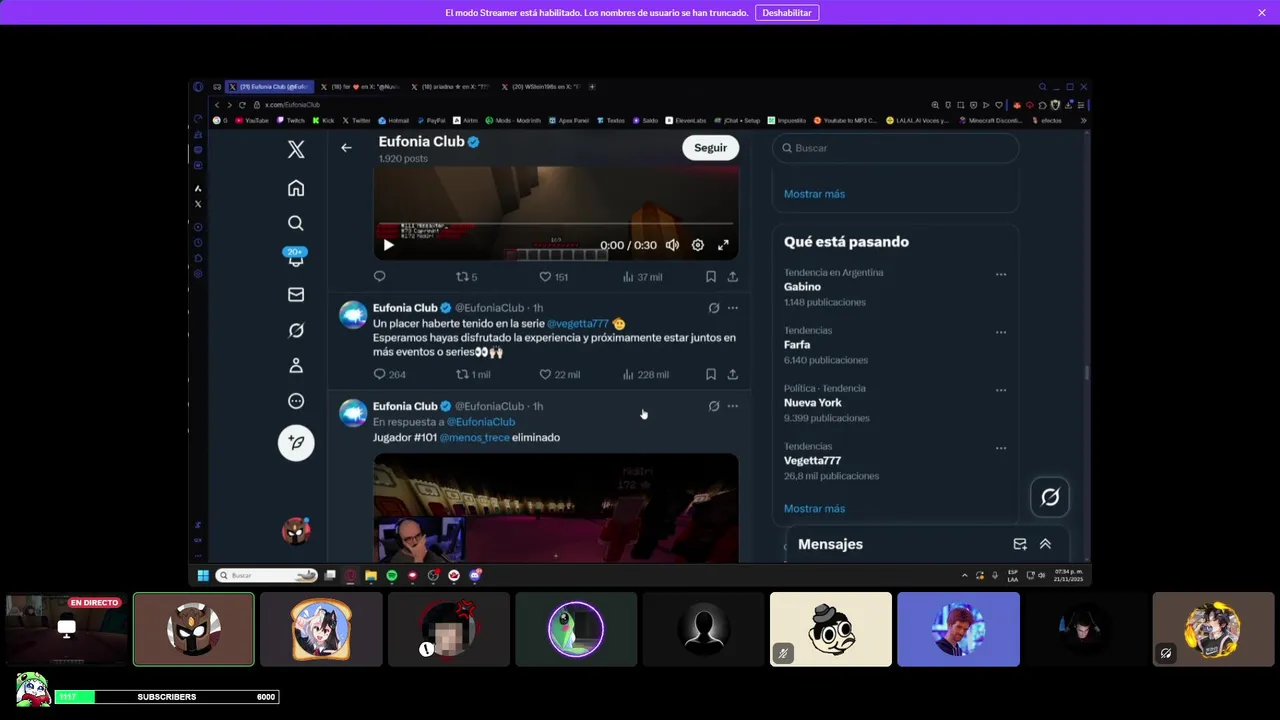Open the Jugador #101 tweet image
Viewport: 1280px width, 720px height.
[556, 508]
